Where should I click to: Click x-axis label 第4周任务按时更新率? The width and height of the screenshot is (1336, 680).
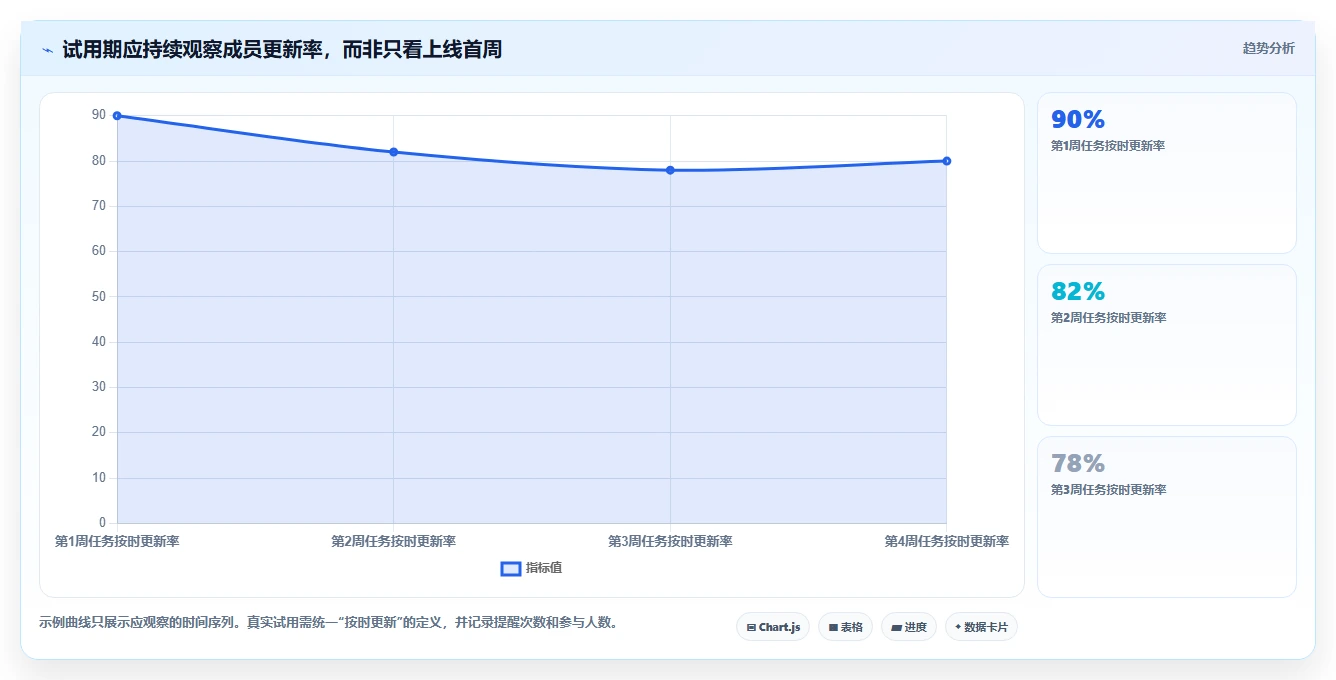point(947,541)
